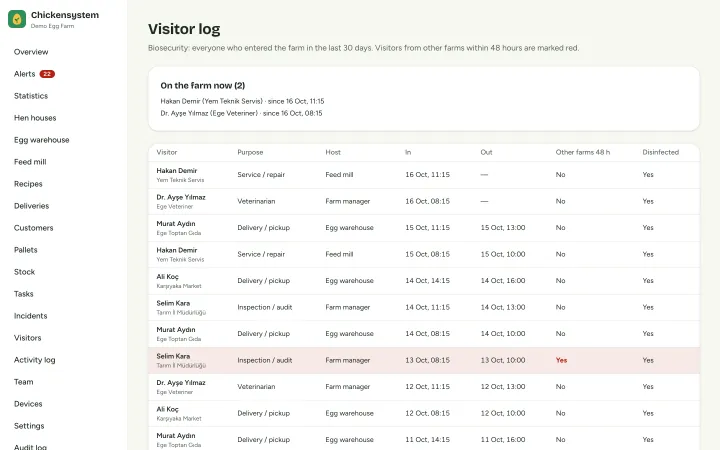The height and width of the screenshot is (450, 720).
Task: Open Settings in the sidebar
Action: (x=29, y=427)
